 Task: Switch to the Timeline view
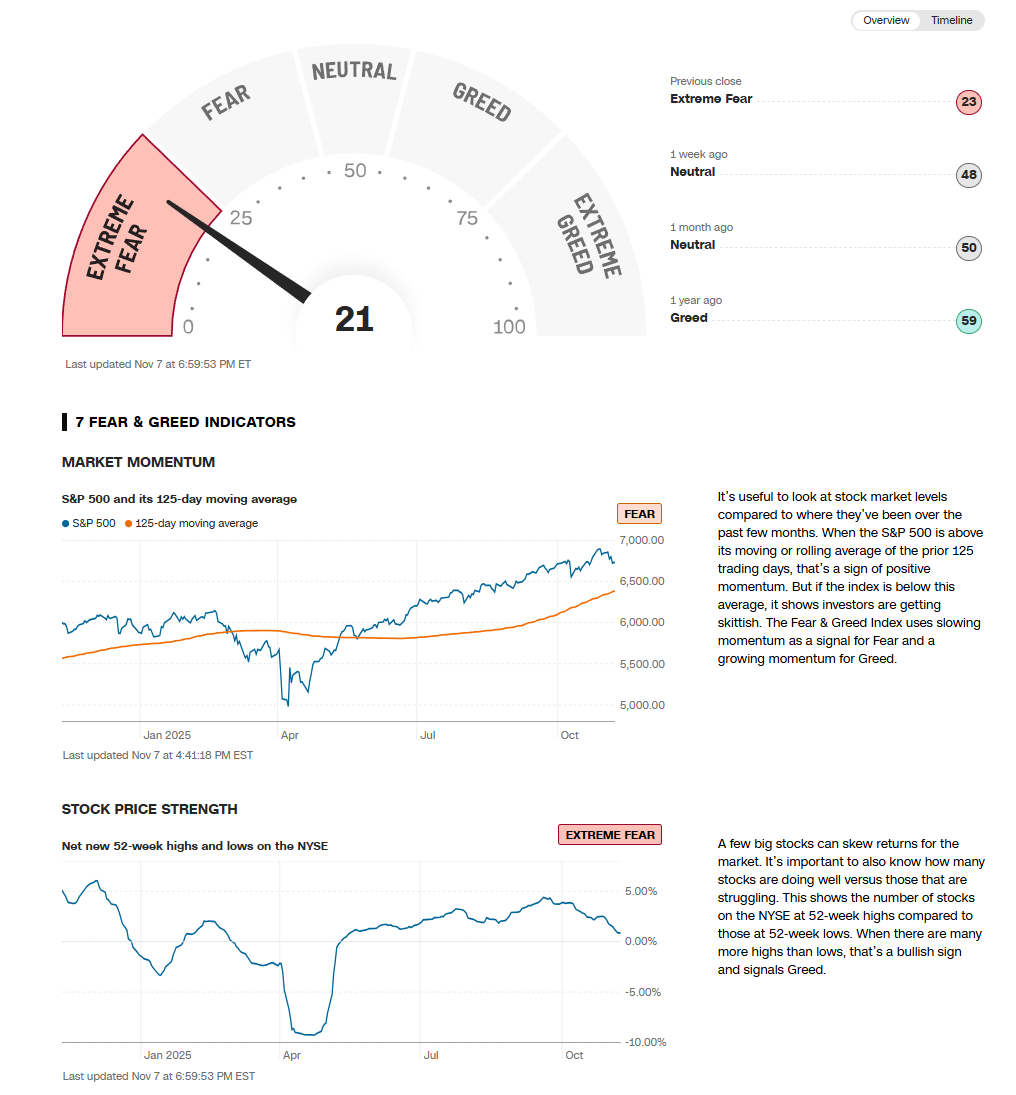(x=951, y=20)
